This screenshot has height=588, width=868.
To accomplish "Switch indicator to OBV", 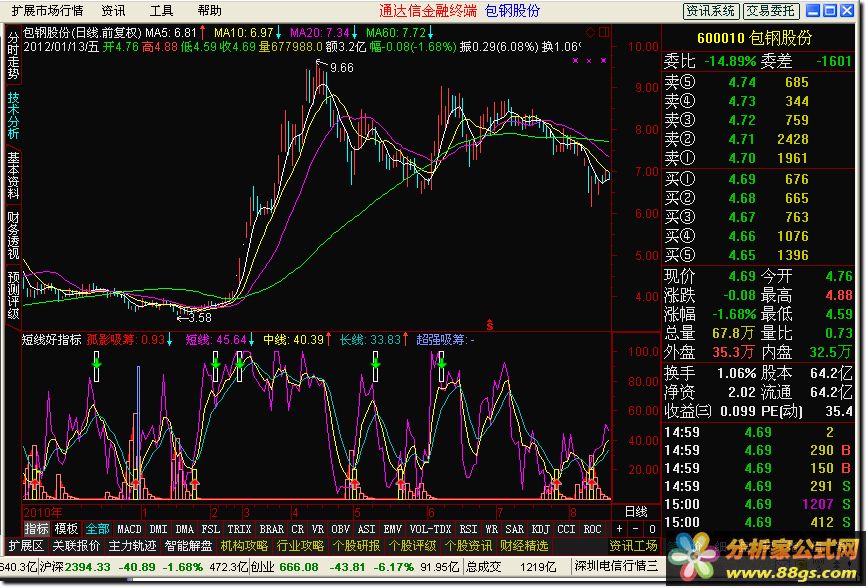I will click(x=340, y=529).
